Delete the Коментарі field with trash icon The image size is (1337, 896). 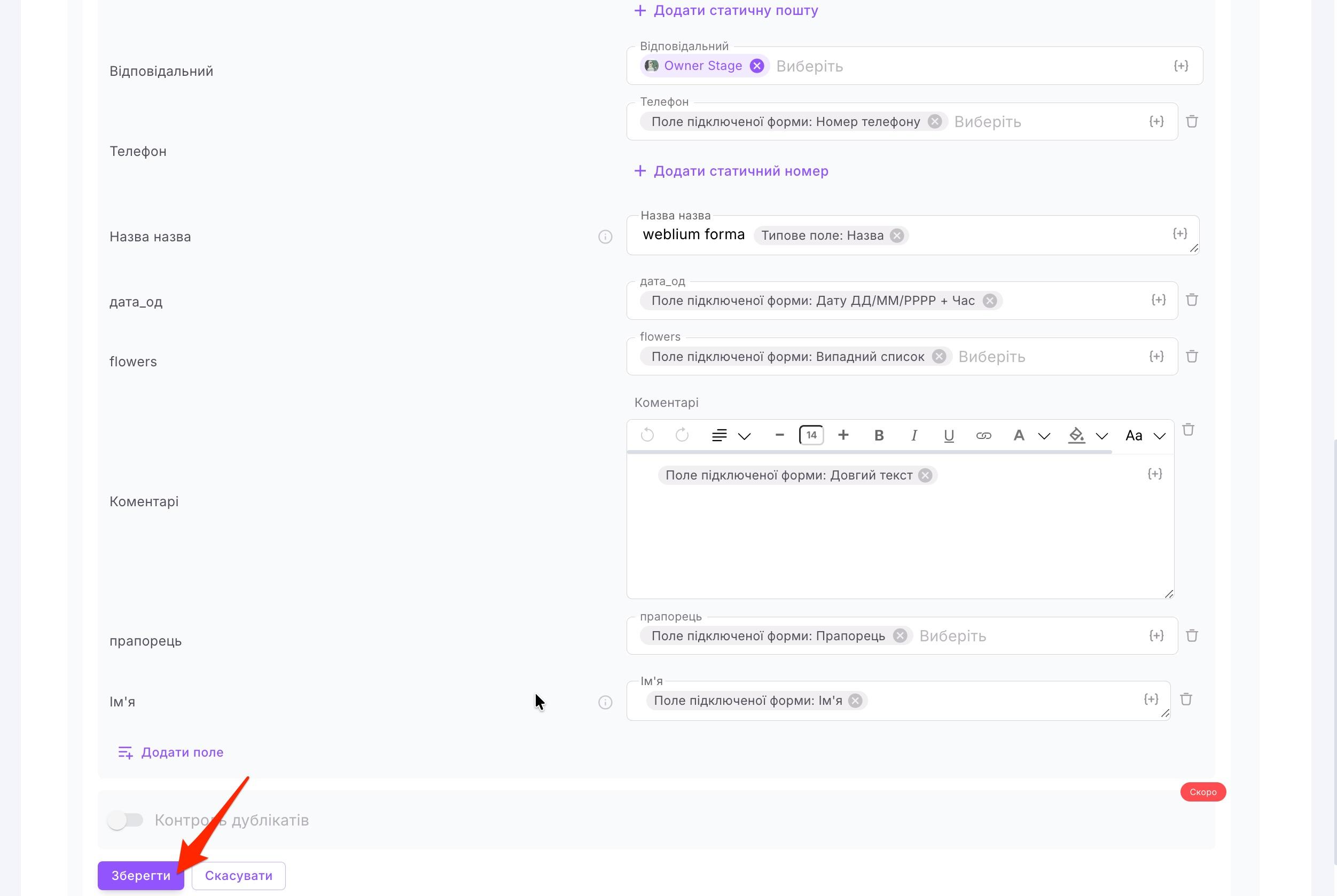point(1189,430)
